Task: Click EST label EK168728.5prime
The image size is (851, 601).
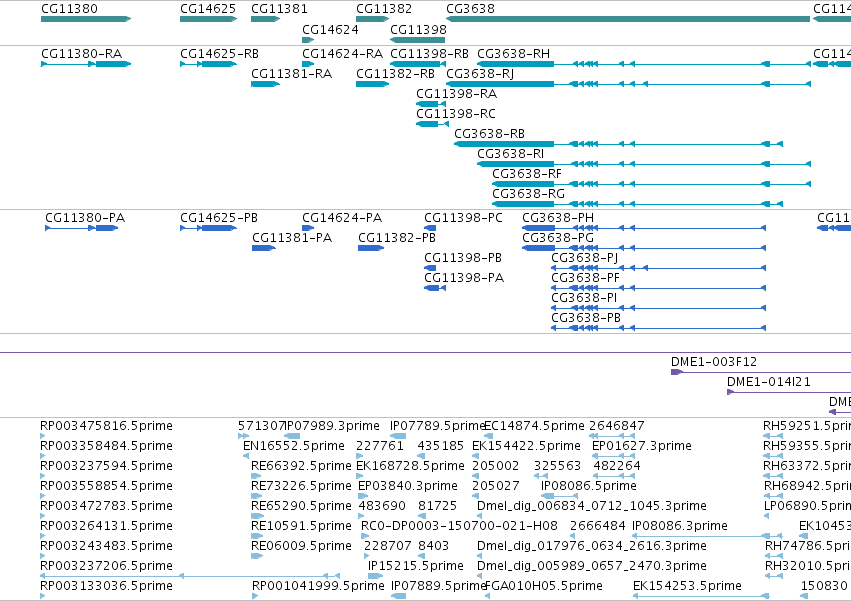Action: pyautogui.click(x=410, y=466)
